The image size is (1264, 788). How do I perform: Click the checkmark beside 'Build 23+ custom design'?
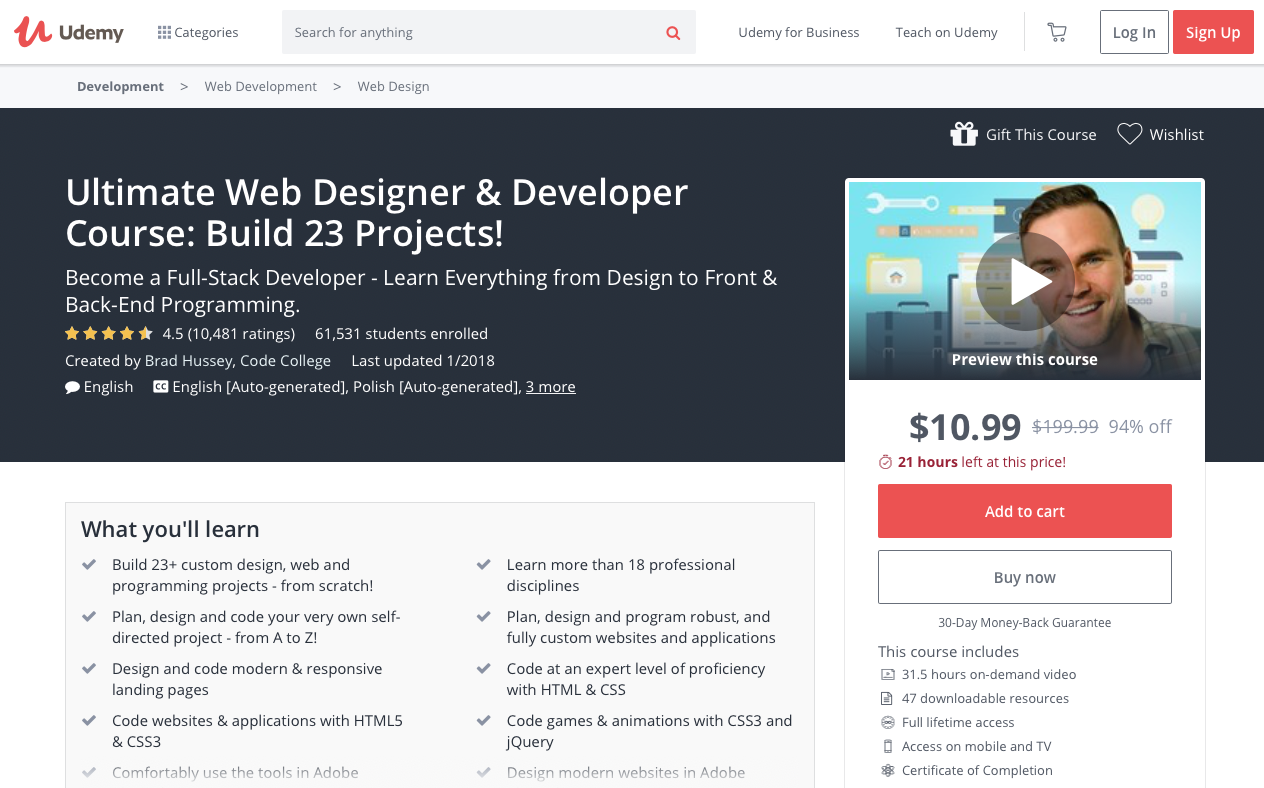(89, 565)
